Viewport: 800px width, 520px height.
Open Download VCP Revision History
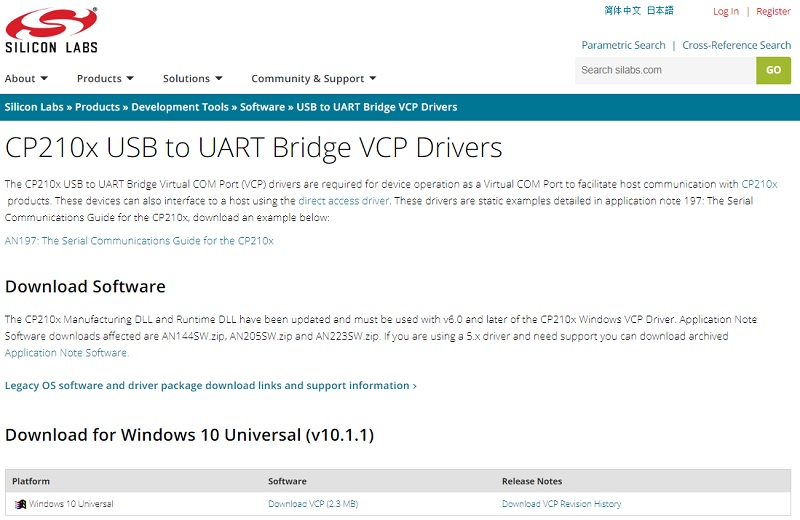[561, 504]
